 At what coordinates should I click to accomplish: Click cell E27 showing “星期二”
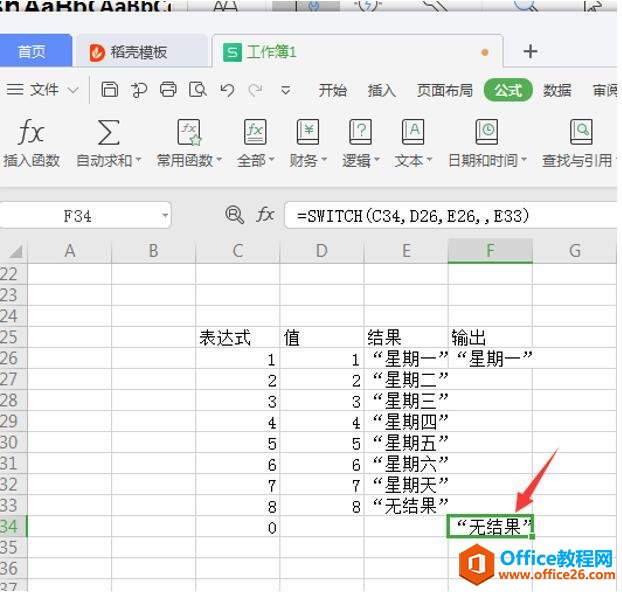tap(406, 380)
